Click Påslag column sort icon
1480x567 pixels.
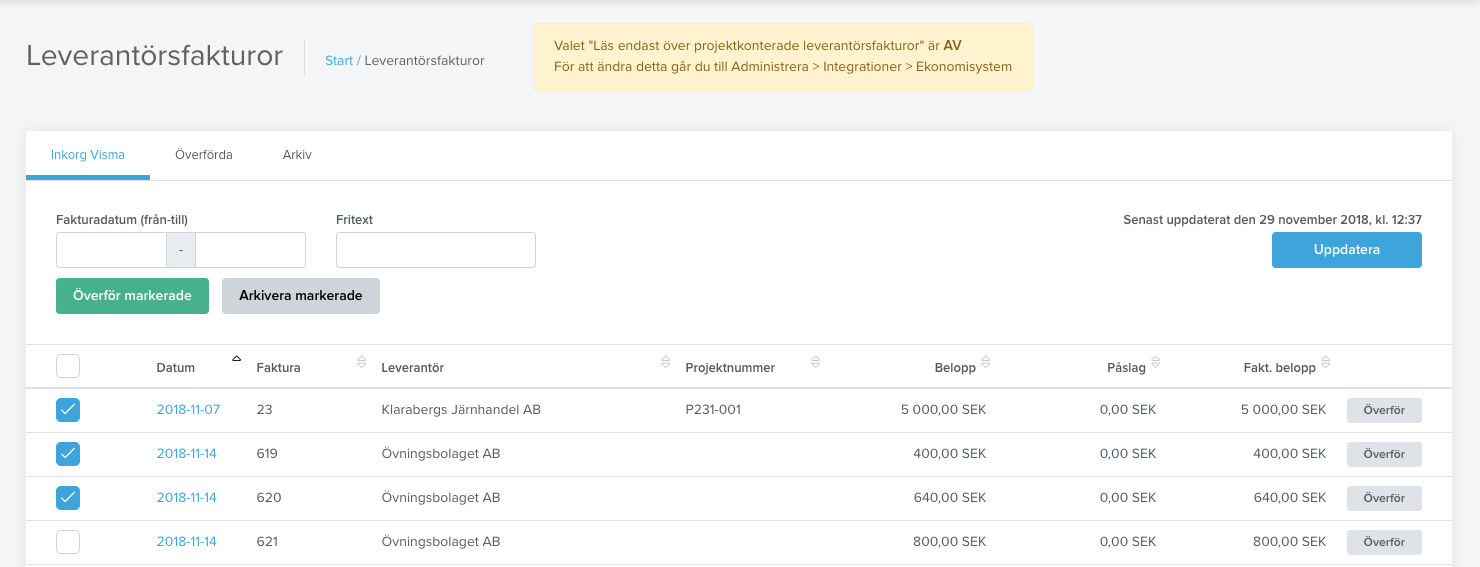(x=1156, y=362)
